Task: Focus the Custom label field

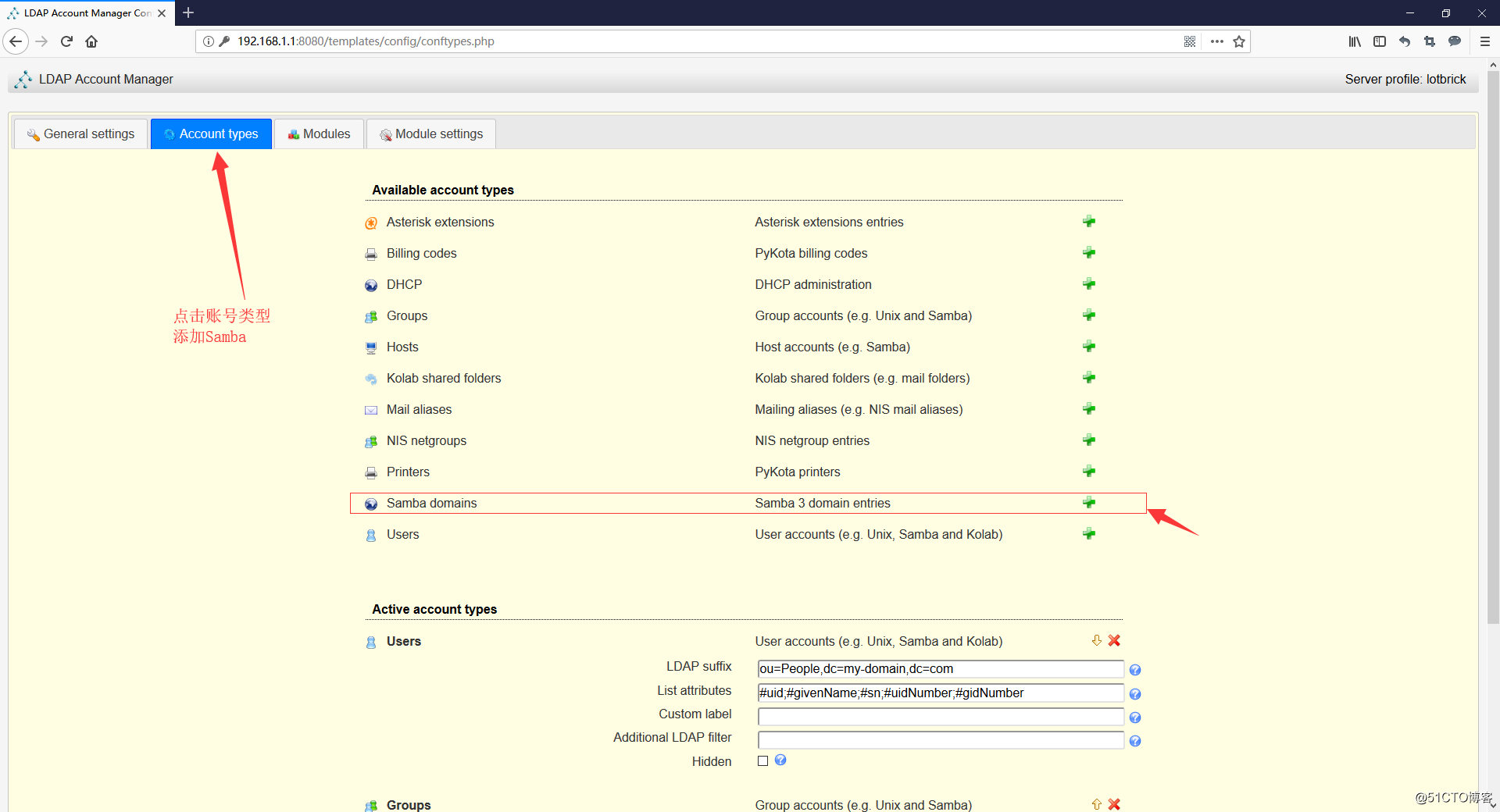Action: (941, 717)
